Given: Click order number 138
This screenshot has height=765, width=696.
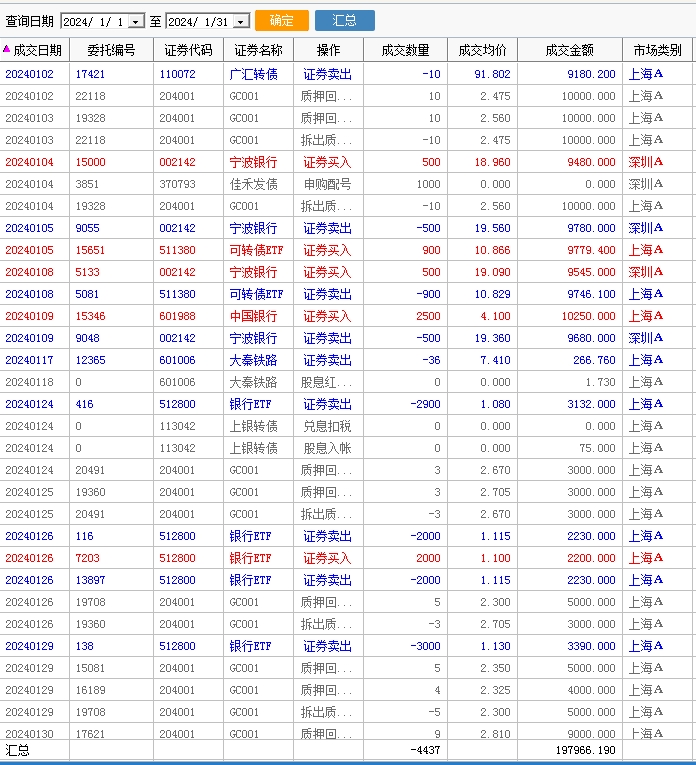Looking at the screenshot, I should click(84, 646).
